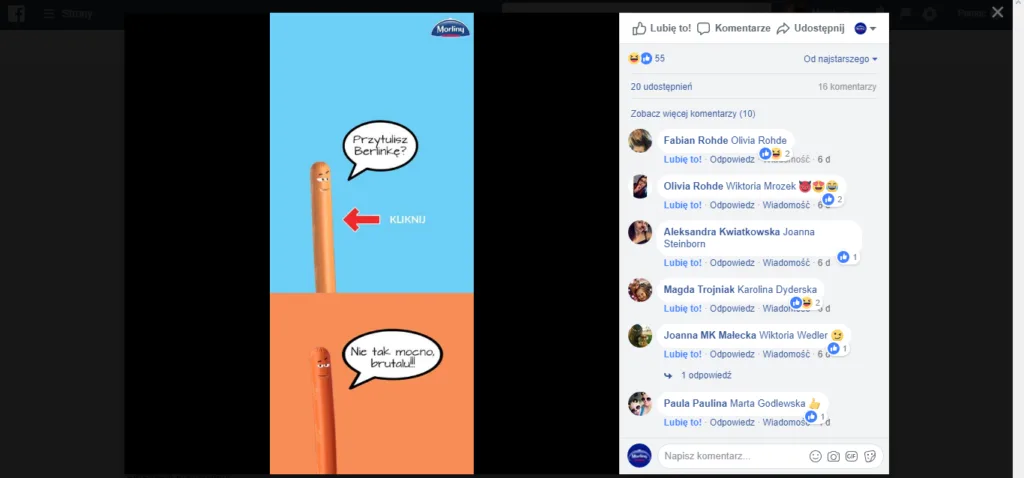The height and width of the screenshot is (478, 1024).
Task: Attach a photo via camera icon
Action: coord(833,456)
